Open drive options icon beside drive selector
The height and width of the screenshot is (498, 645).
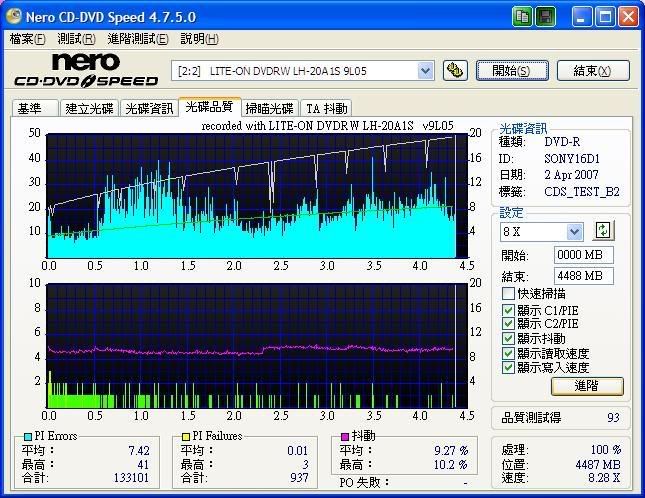(x=455, y=70)
